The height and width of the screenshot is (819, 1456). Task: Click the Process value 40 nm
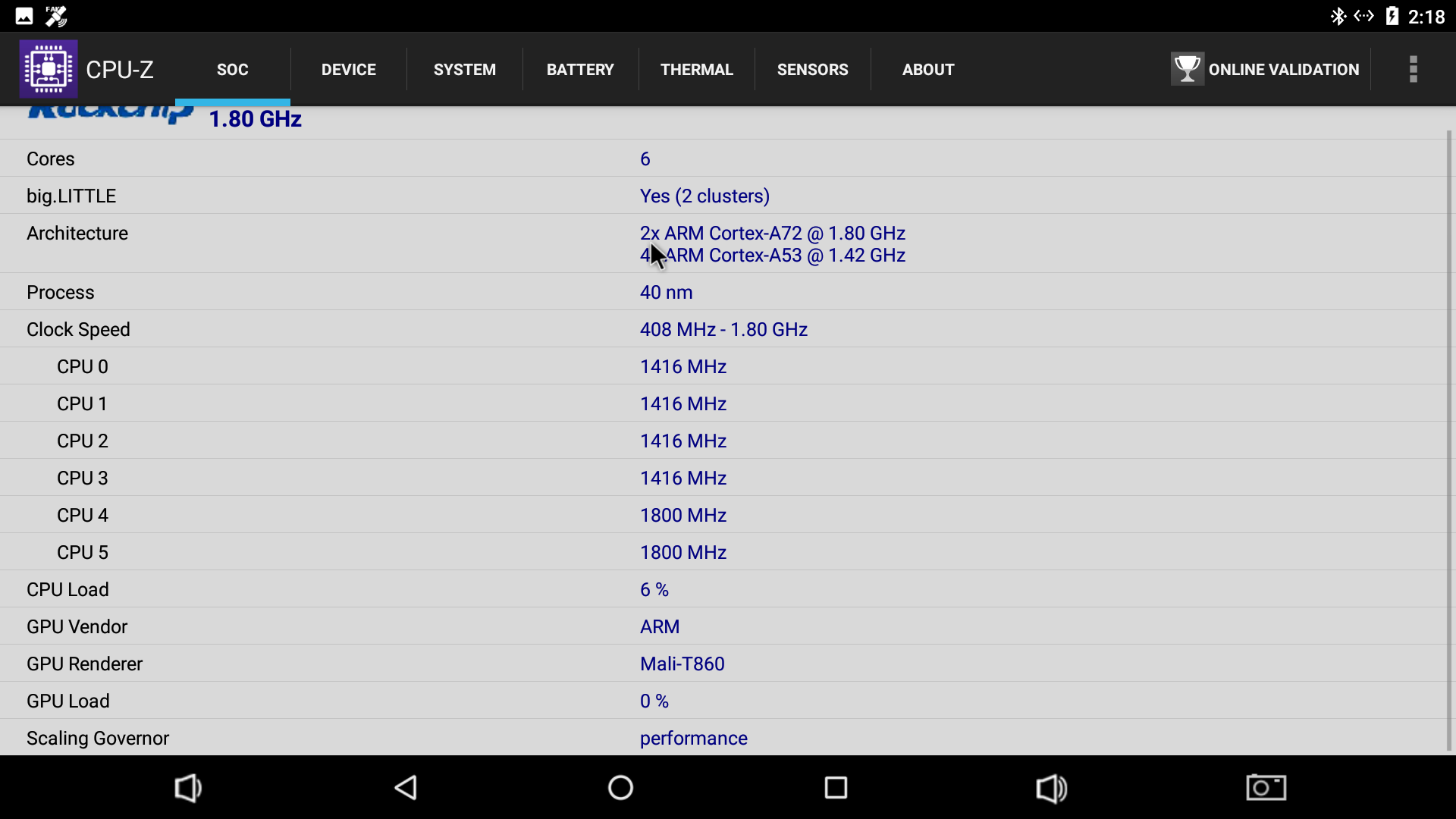click(666, 292)
